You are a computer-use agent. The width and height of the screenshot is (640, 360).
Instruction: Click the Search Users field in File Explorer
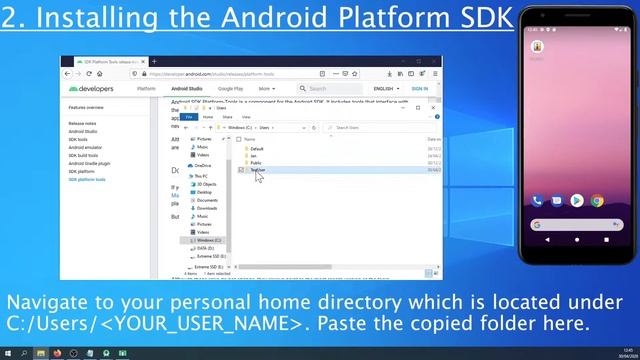[x=380, y=128]
